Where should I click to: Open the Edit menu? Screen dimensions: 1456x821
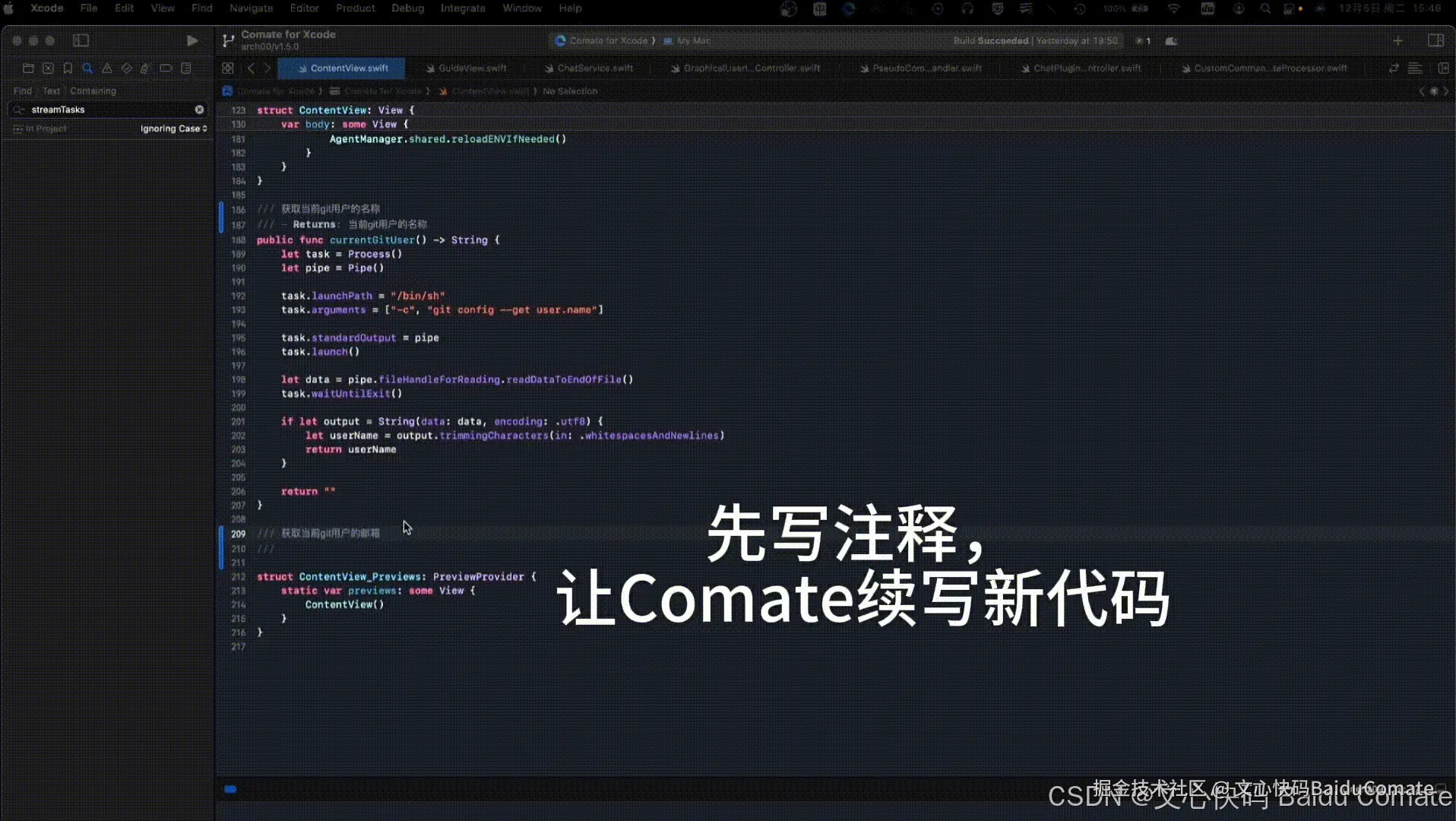(x=124, y=8)
